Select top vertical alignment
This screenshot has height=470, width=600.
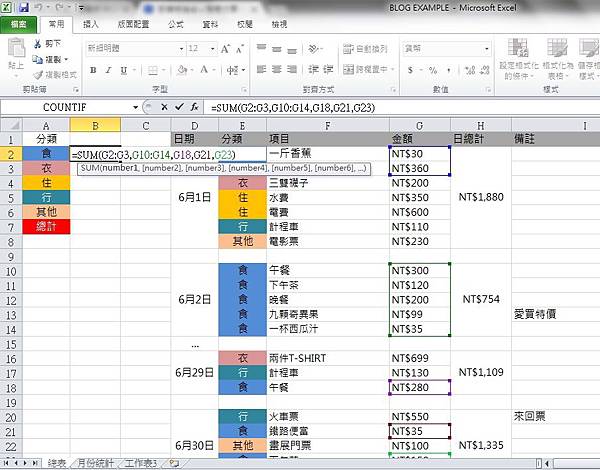tap(261, 48)
